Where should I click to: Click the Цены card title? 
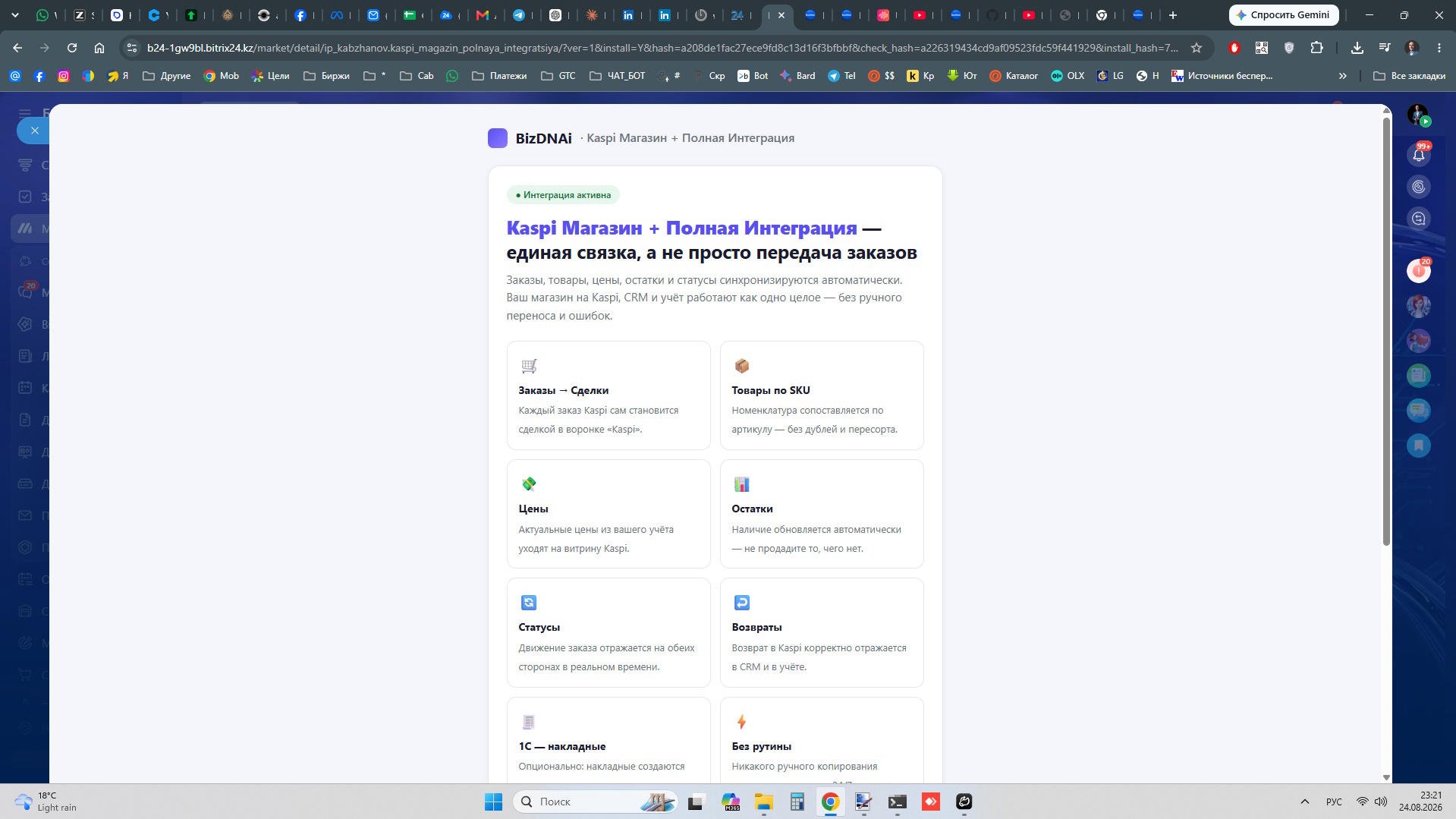pyautogui.click(x=533, y=509)
